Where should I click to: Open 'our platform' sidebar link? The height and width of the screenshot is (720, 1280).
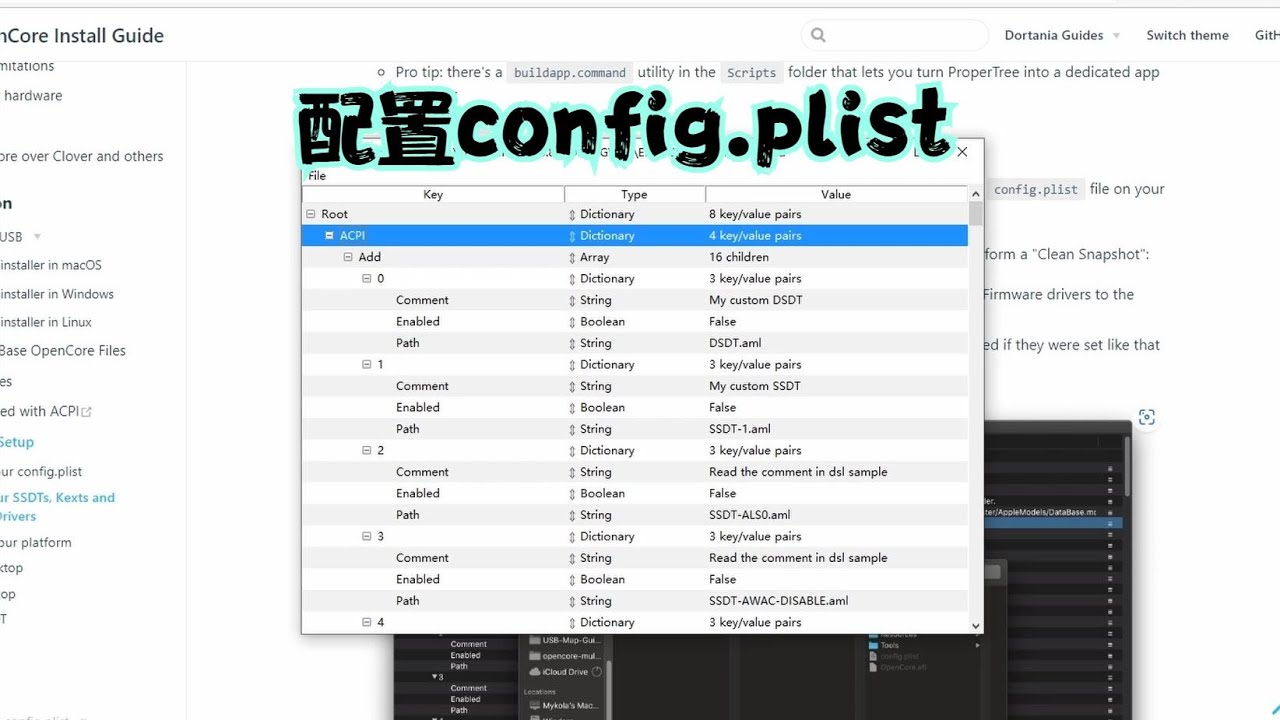pyautogui.click(x=36, y=543)
